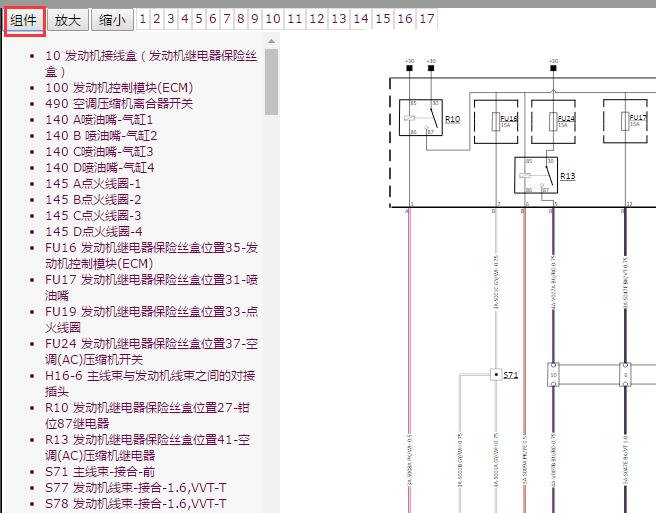656x513 pixels.
Task: Select link 100 发动机控制模块(ECM)
Action: click(x=119, y=88)
